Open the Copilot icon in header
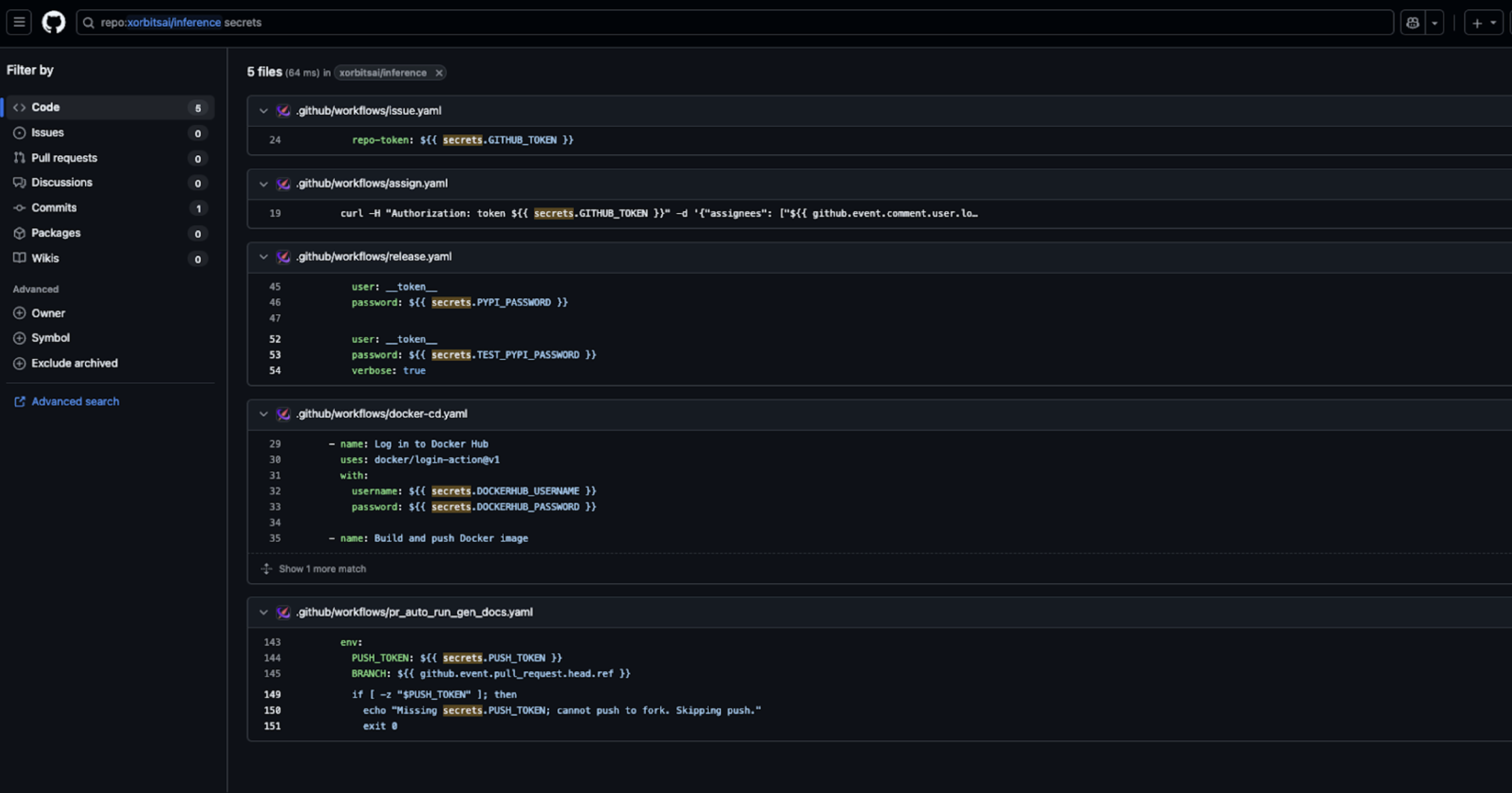The height and width of the screenshot is (793, 1512). [1412, 23]
